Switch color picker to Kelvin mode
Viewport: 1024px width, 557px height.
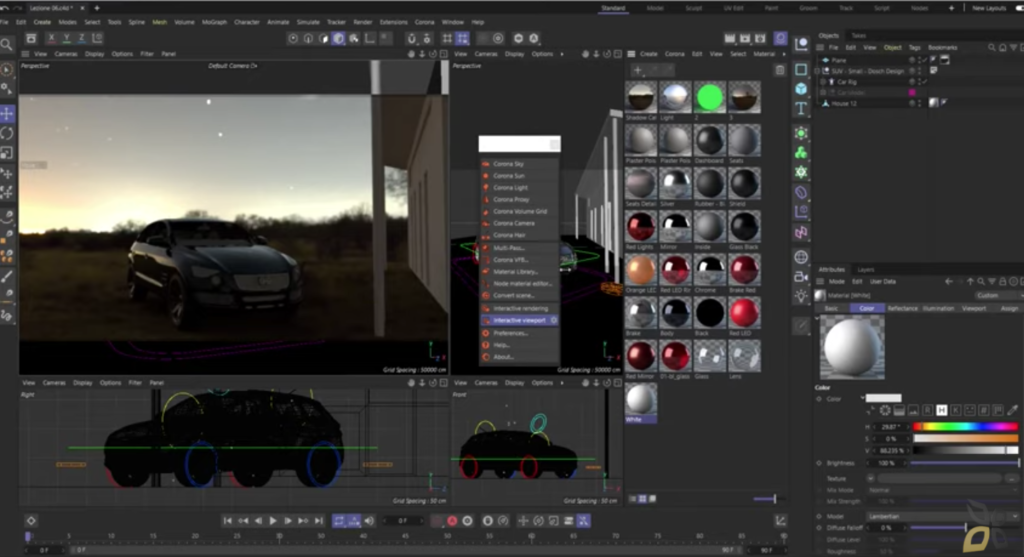click(x=956, y=410)
